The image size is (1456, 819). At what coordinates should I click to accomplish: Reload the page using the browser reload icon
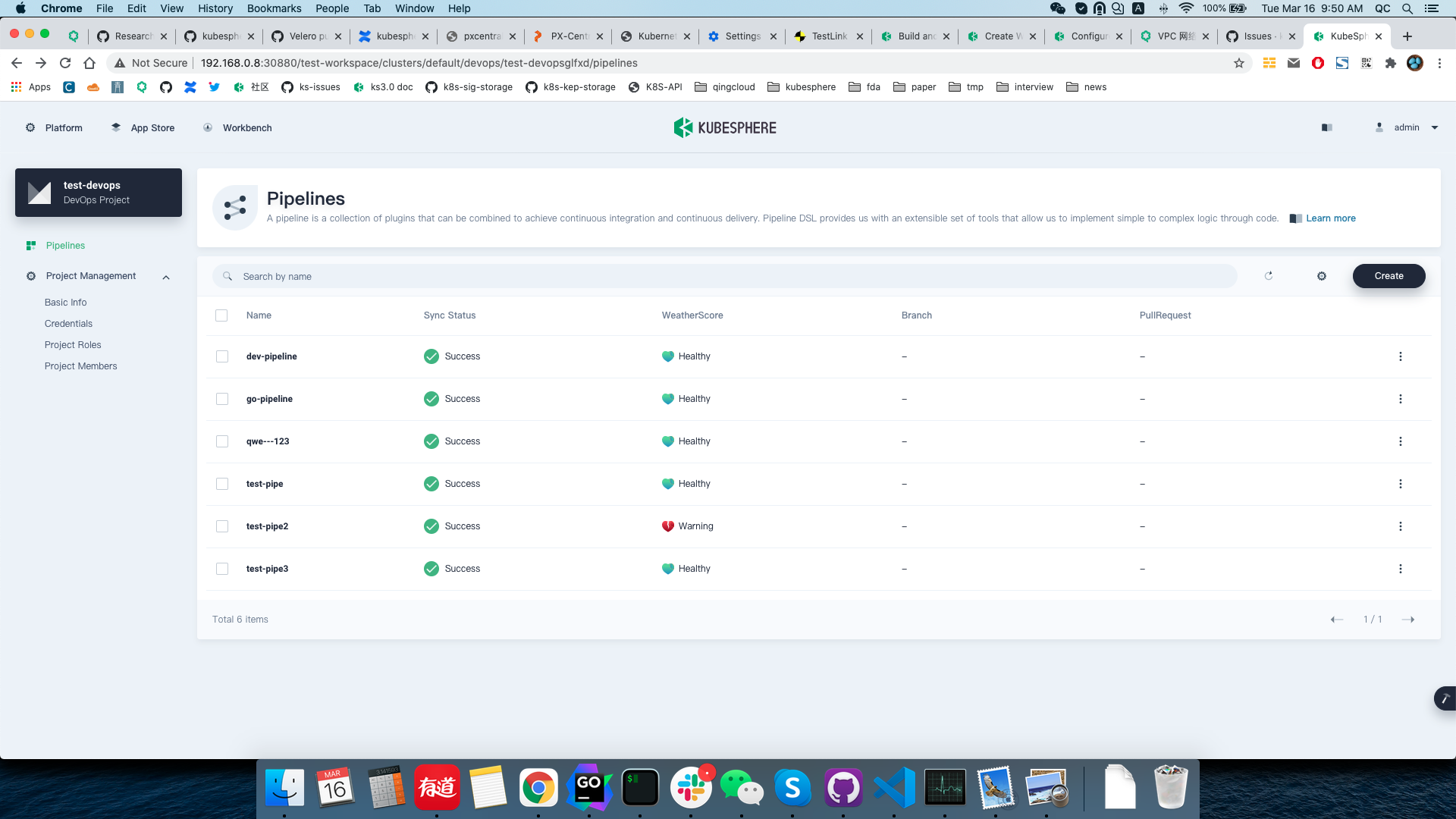click(65, 63)
